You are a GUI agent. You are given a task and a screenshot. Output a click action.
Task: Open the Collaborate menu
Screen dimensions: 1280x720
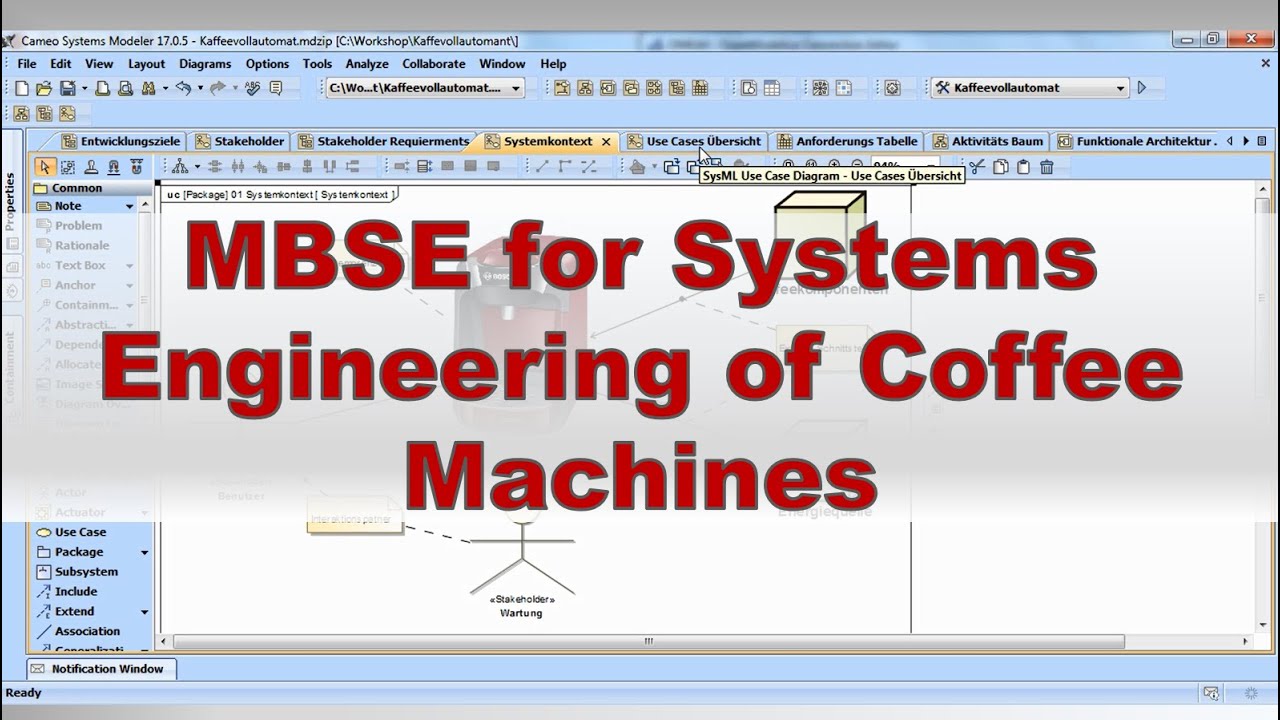tap(434, 64)
